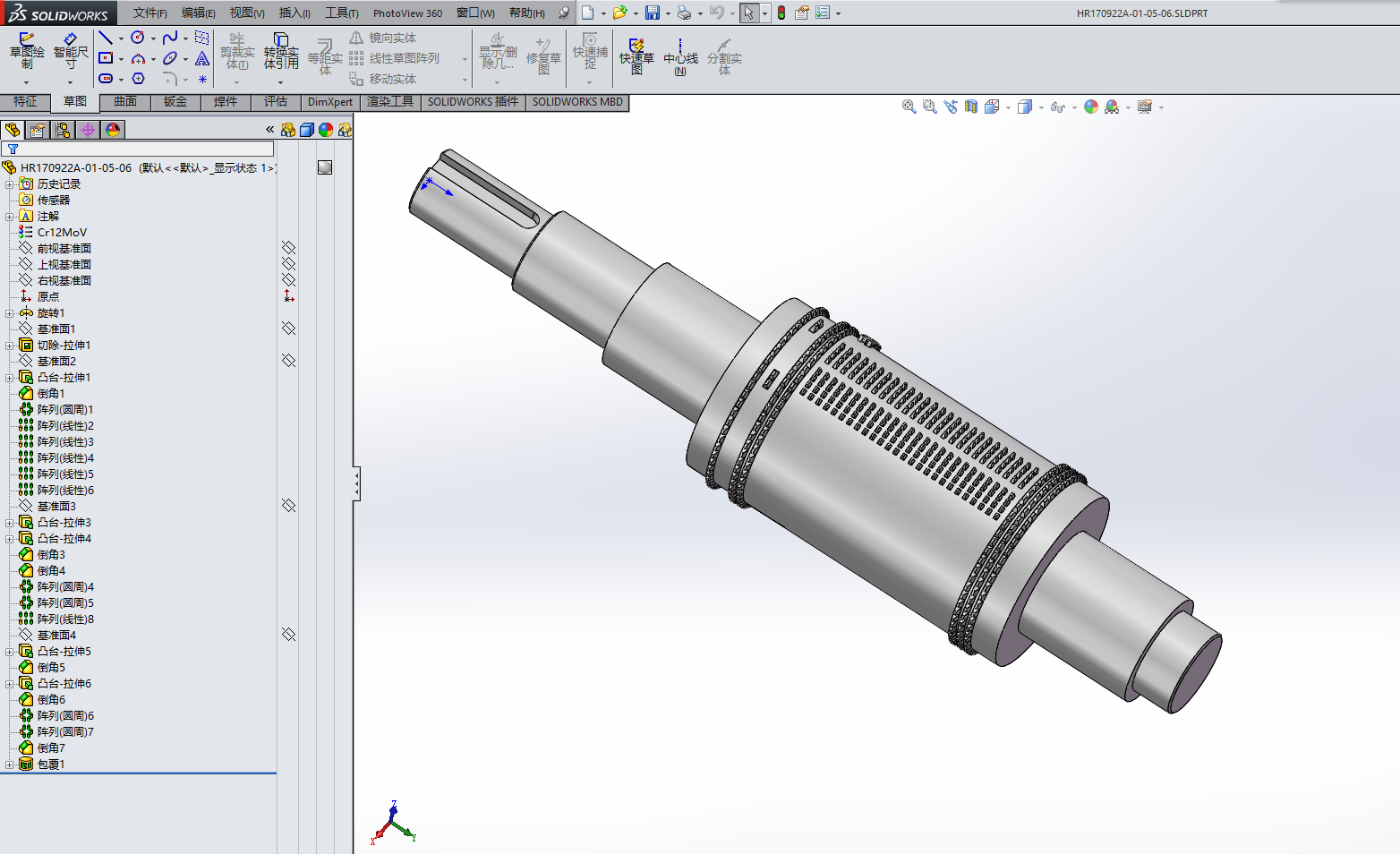The height and width of the screenshot is (854, 1400).
Task: Click the Print icon
Action: (x=684, y=13)
